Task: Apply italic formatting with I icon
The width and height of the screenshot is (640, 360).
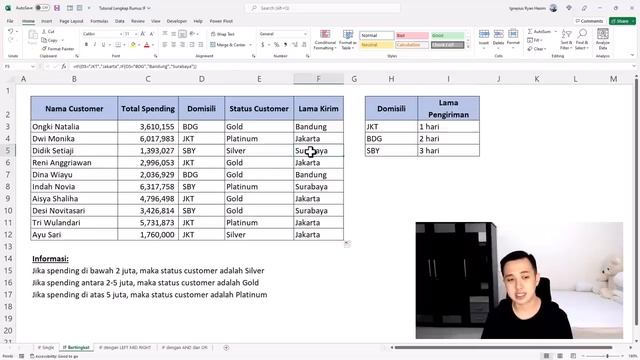Action: coord(95,44)
